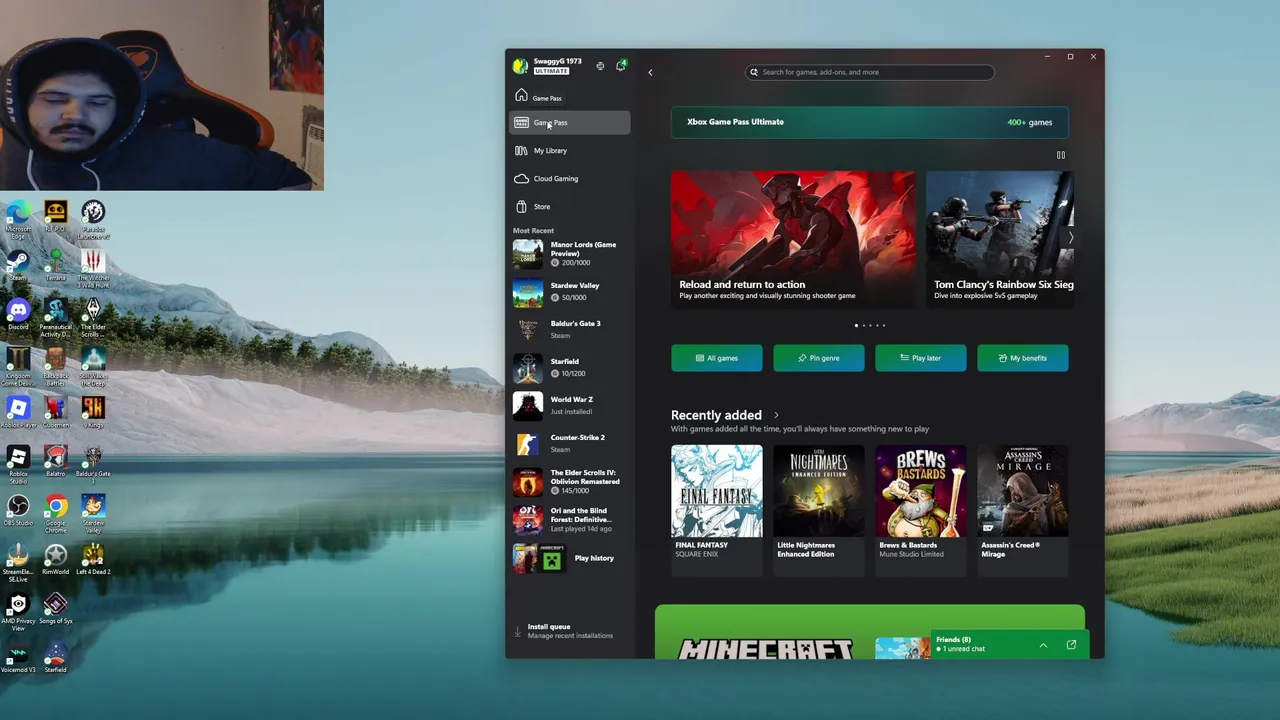Open FINAL FANTASY game card
The image size is (1280, 720).
717,510
